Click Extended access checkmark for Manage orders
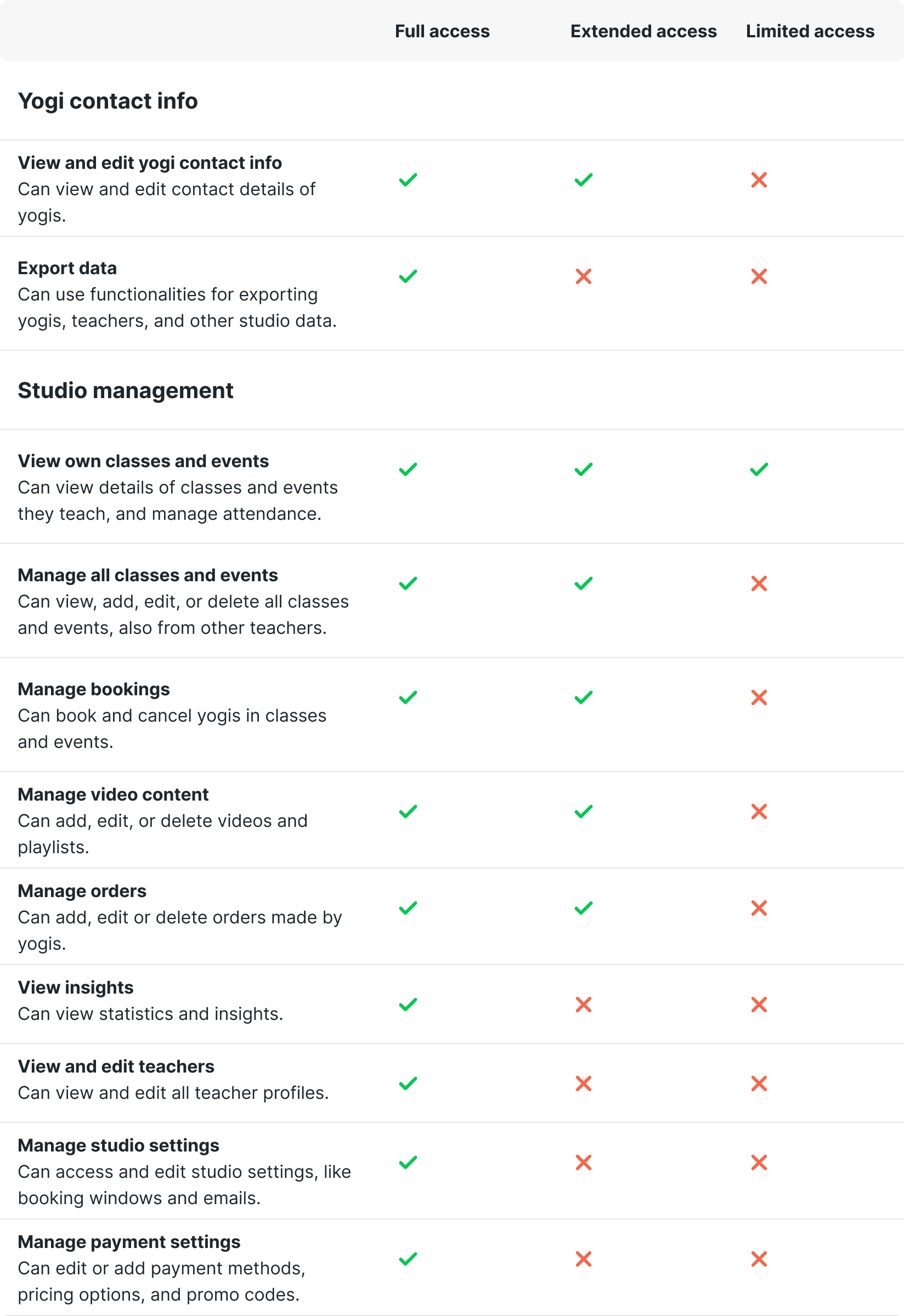 click(584, 908)
